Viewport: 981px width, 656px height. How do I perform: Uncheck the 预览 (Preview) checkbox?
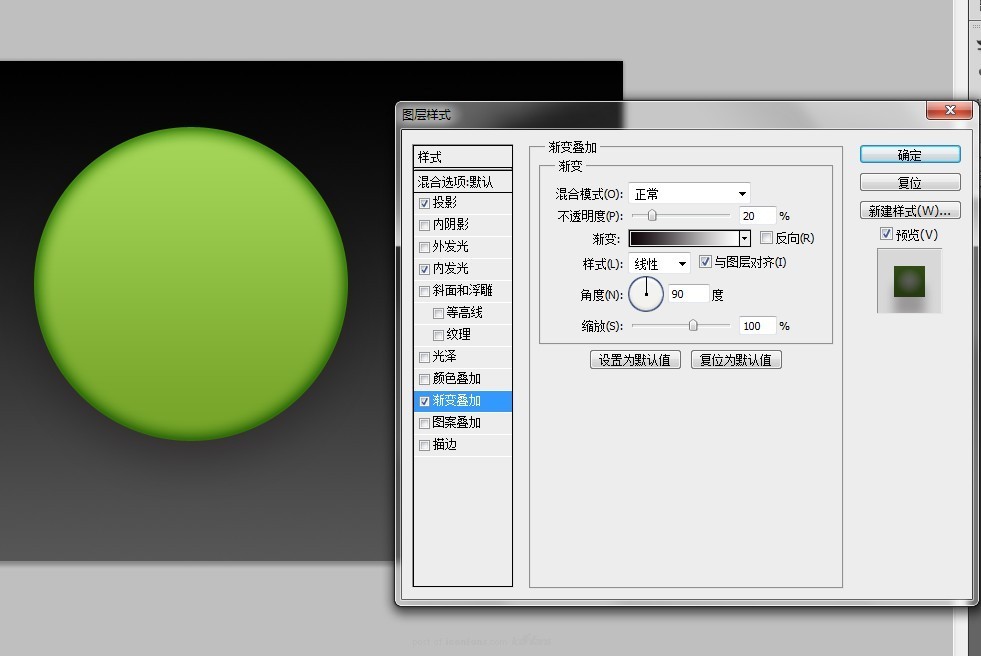886,233
